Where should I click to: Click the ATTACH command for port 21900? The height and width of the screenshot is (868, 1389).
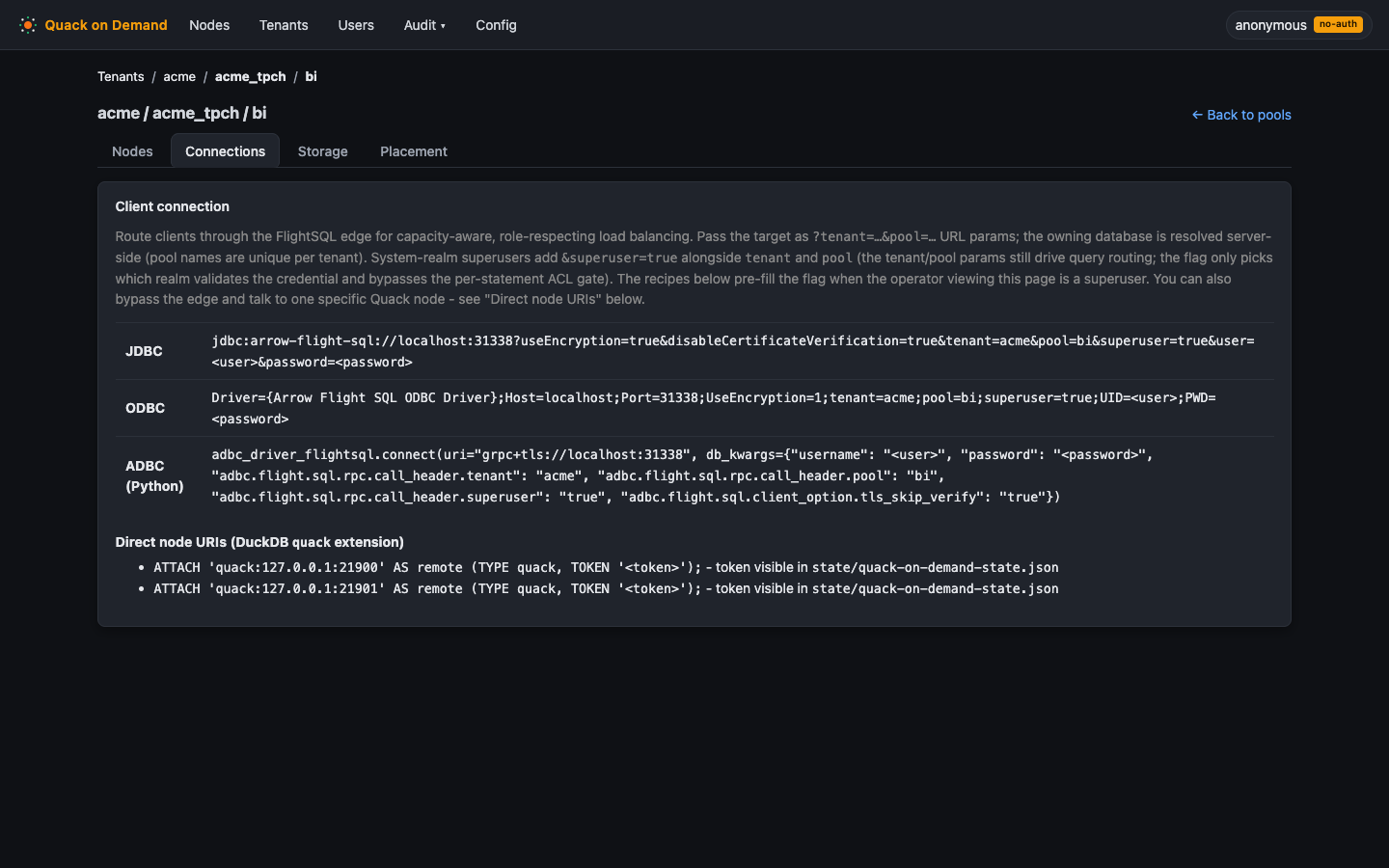click(x=428, y=567)
